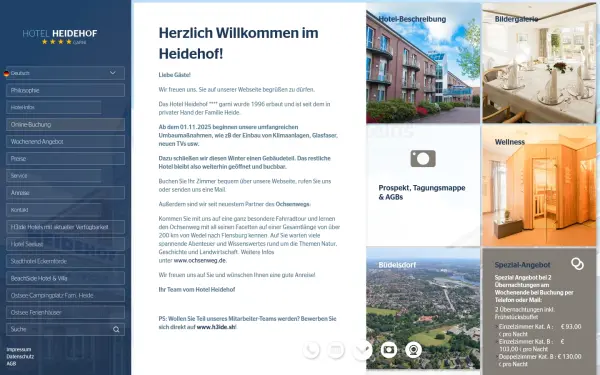Click the German flag icon
Viewport: 600px width, 375px height.
click(x=7, y=73)
